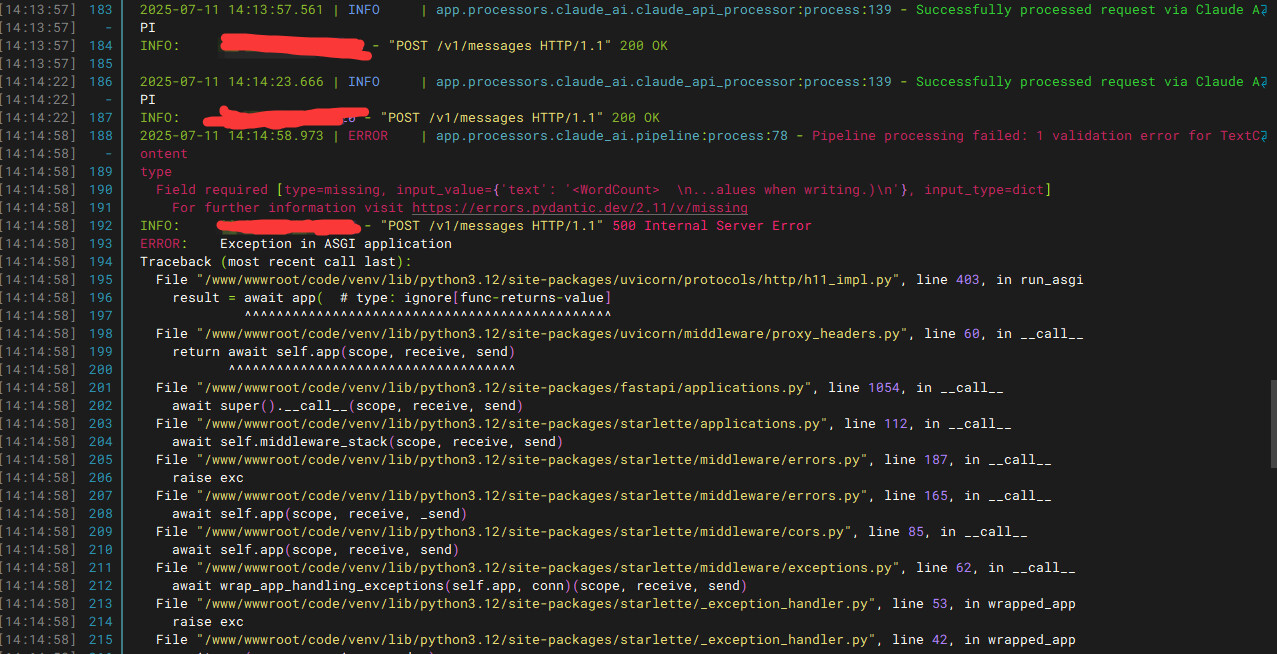Click the [14:14:22] timestamp beside line 186
This screenshot has width=1277, height=654.
[x=34, y=82]
